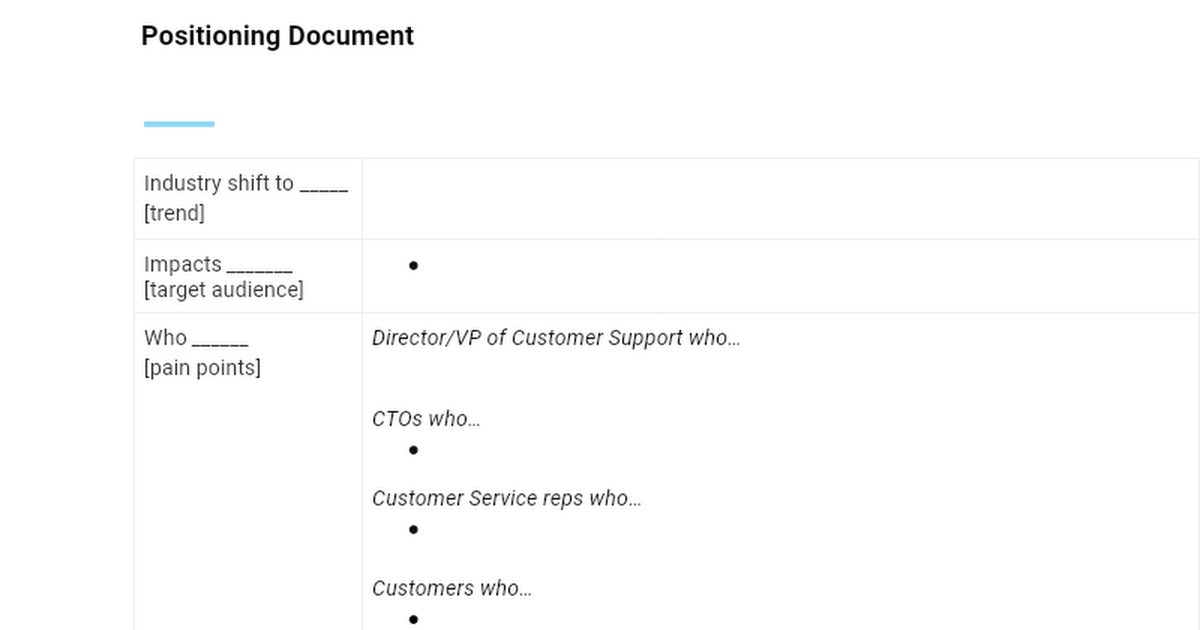Screen dimensions: 1200x630
Task: Click the "[trend]" placeholder text
Action: (174, 212)
